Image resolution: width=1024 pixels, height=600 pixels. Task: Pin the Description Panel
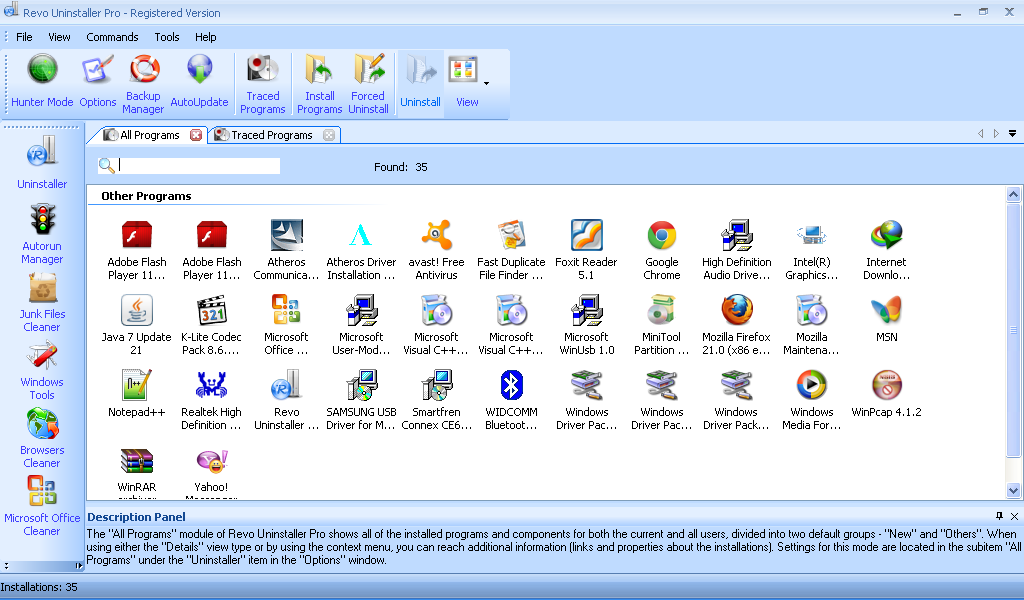(999, 516)
